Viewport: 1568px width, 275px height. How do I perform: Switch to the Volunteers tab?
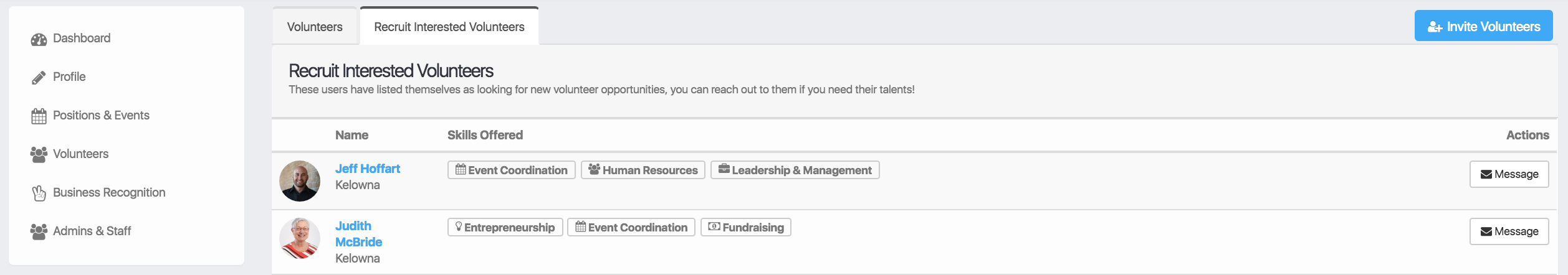[315, 27]
